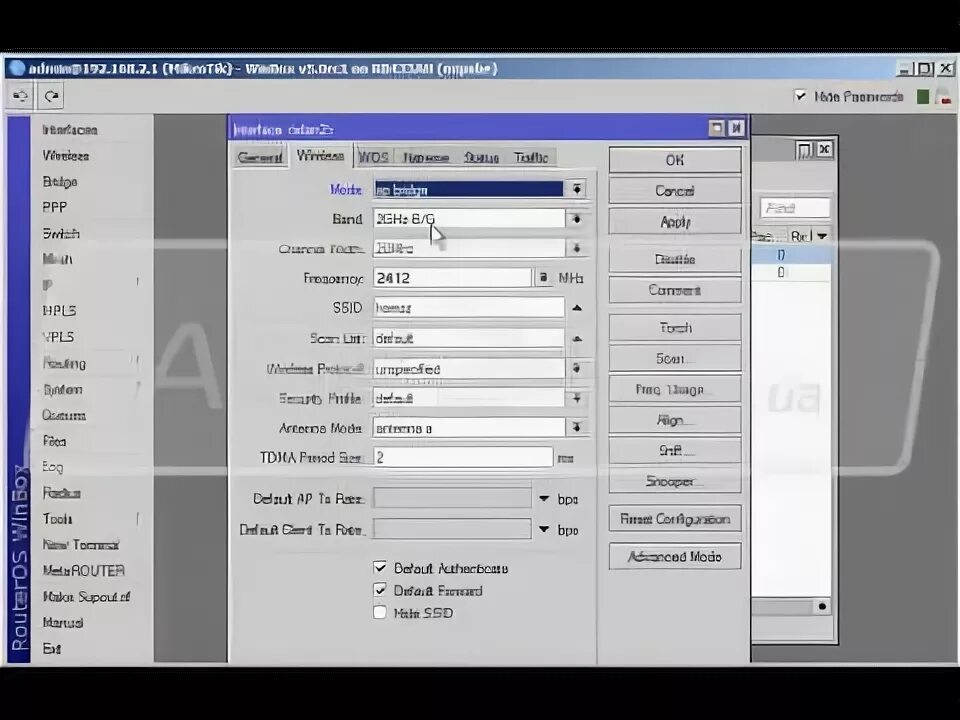Viewport: 960px width, 720px height.
Task: Click Make Supout.rif in the left menu
Action: tap(86, 597)
